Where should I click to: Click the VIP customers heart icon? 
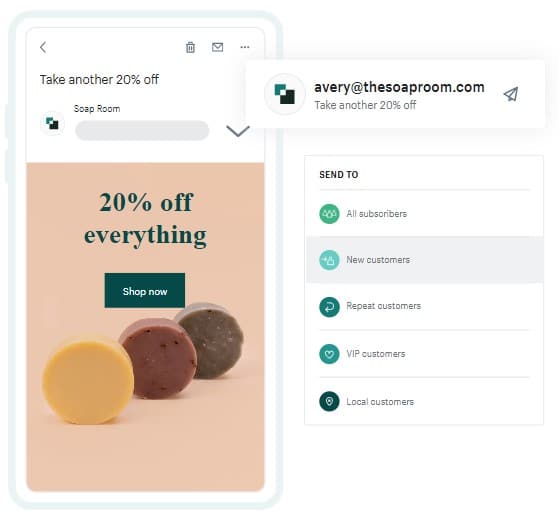point(329,354)
